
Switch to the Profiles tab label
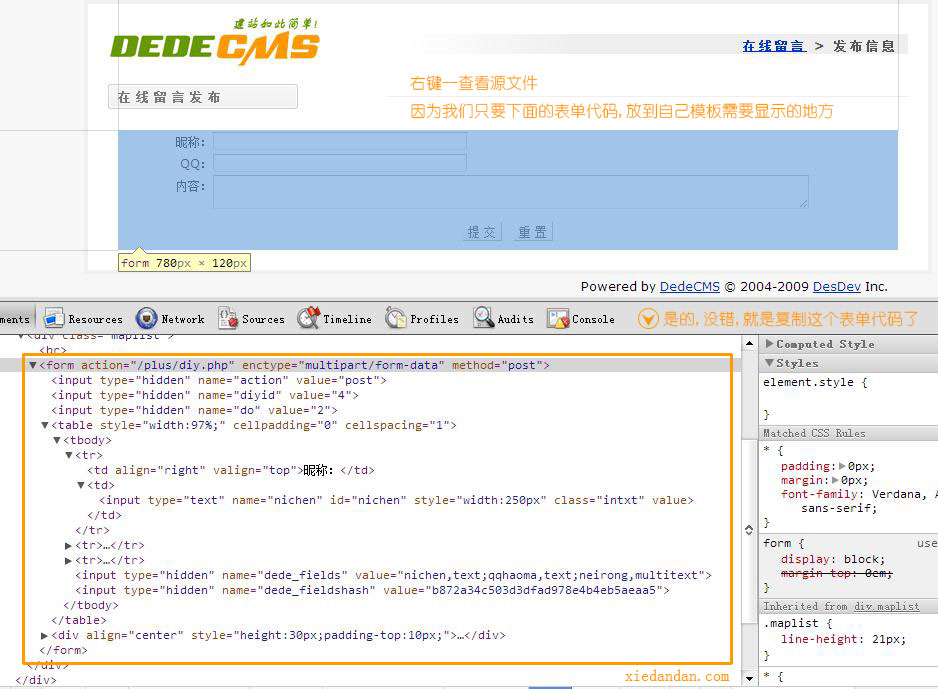(x=434, y=319)
